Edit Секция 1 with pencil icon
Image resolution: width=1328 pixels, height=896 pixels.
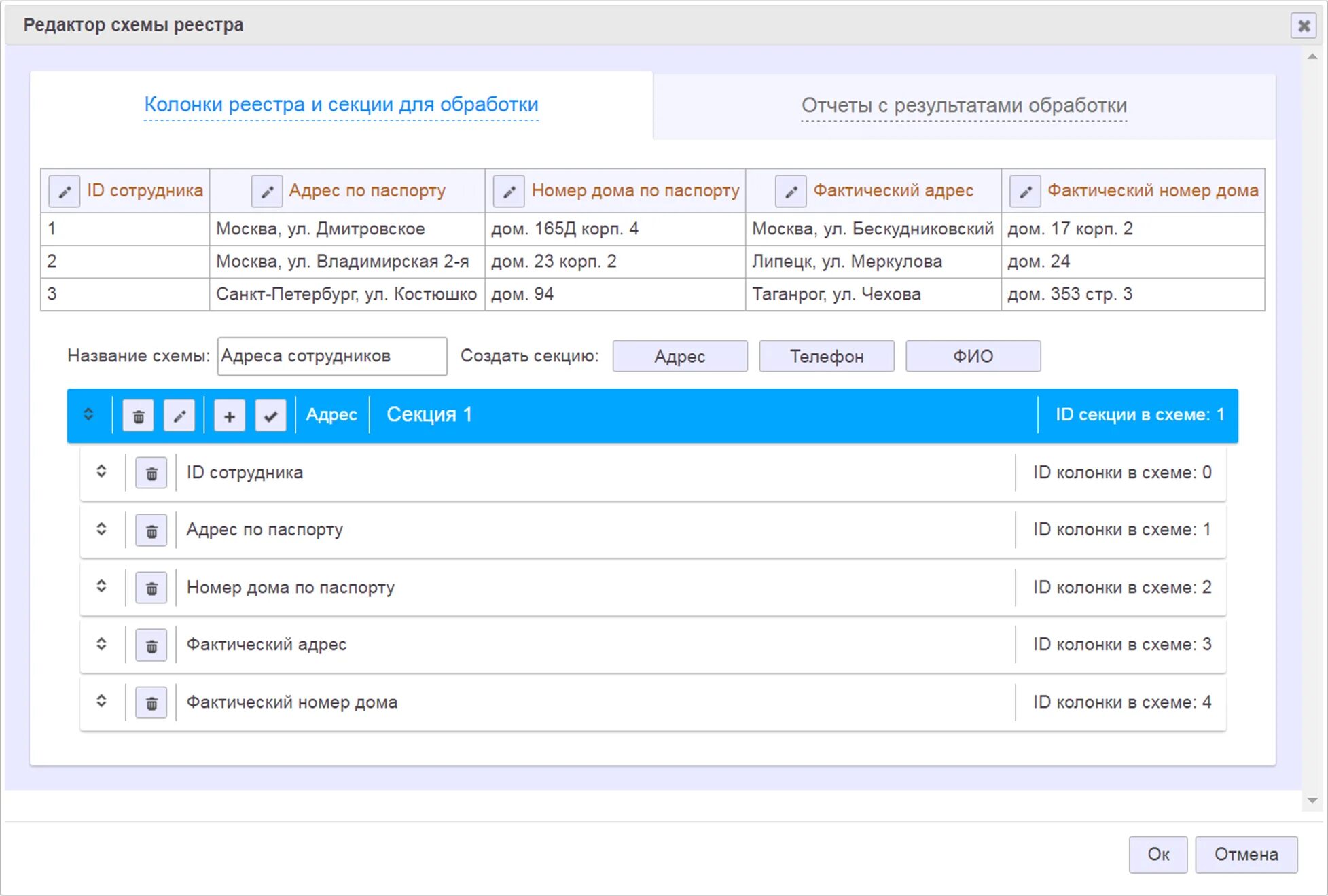coord(179,416)
